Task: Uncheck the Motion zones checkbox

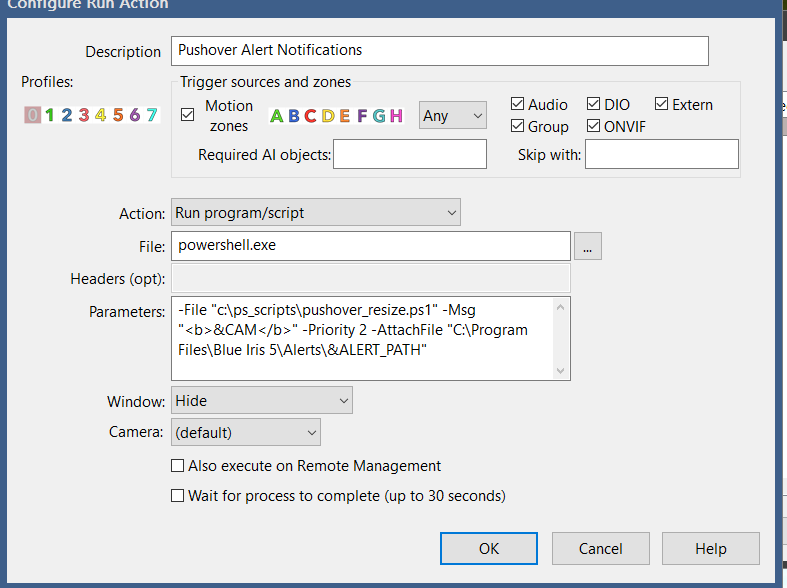Action: click(188, 115)
